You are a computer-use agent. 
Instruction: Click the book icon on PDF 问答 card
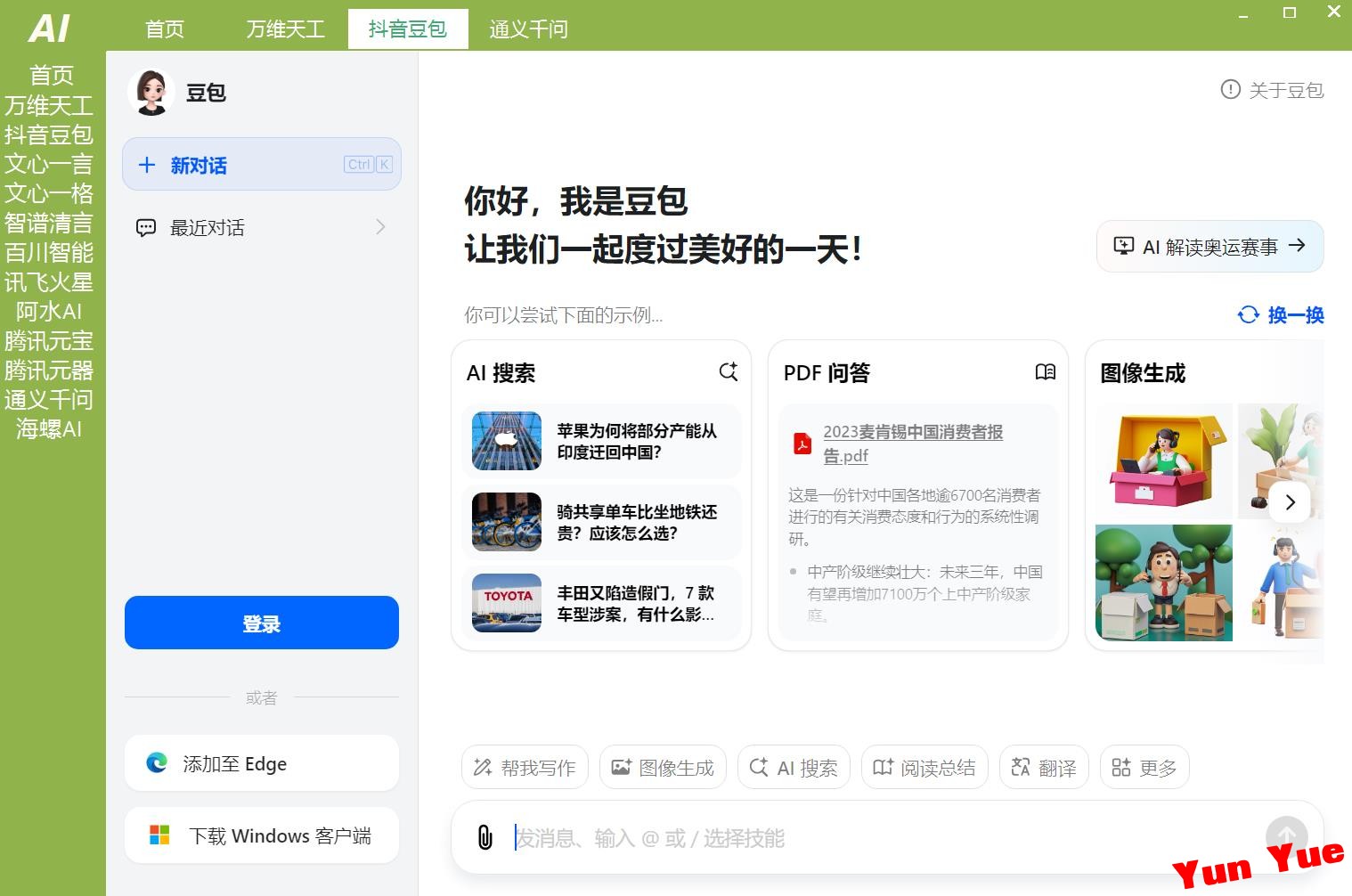tap(1046, 372)
